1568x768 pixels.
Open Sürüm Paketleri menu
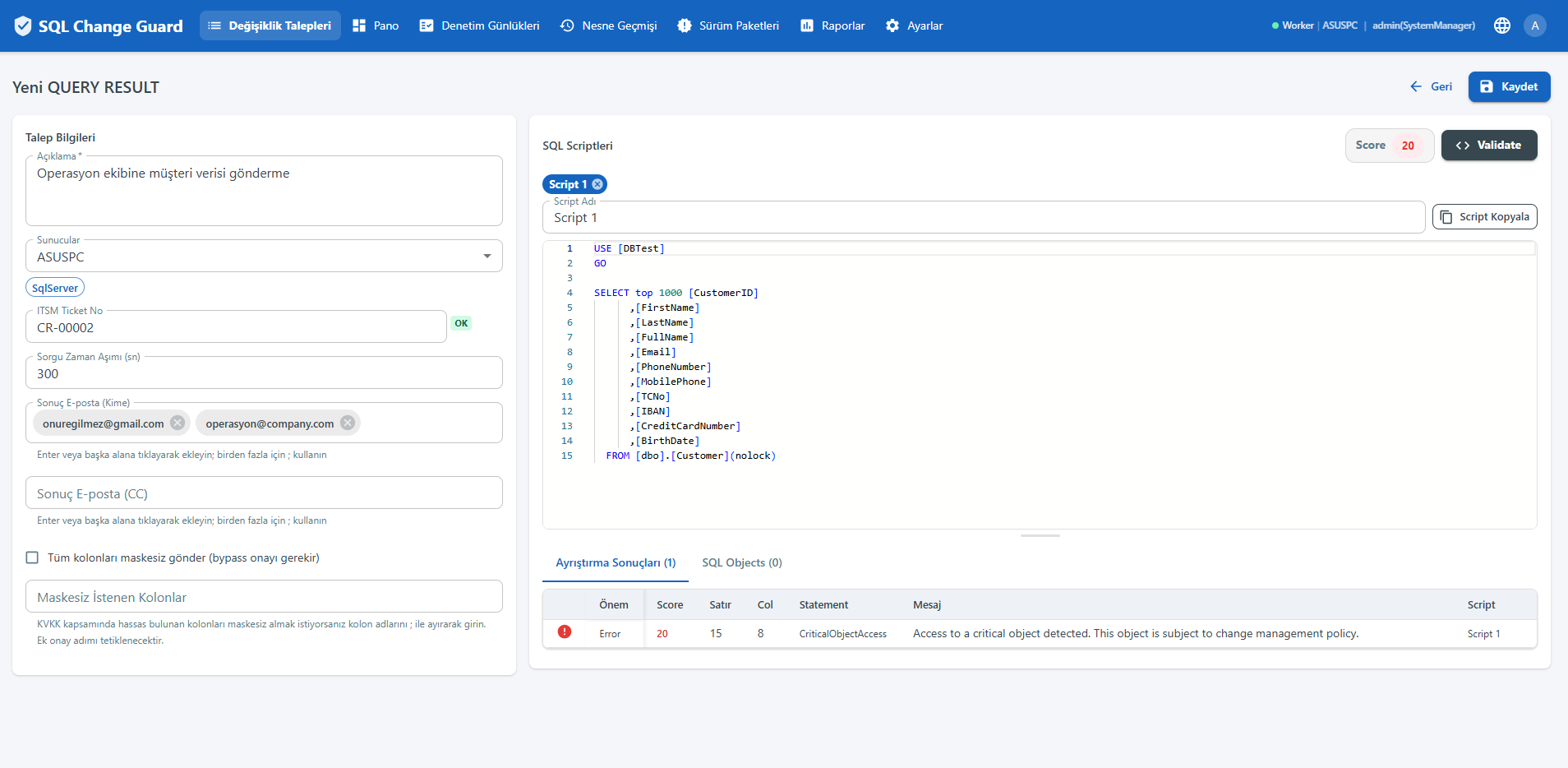[x=728, y=25]
